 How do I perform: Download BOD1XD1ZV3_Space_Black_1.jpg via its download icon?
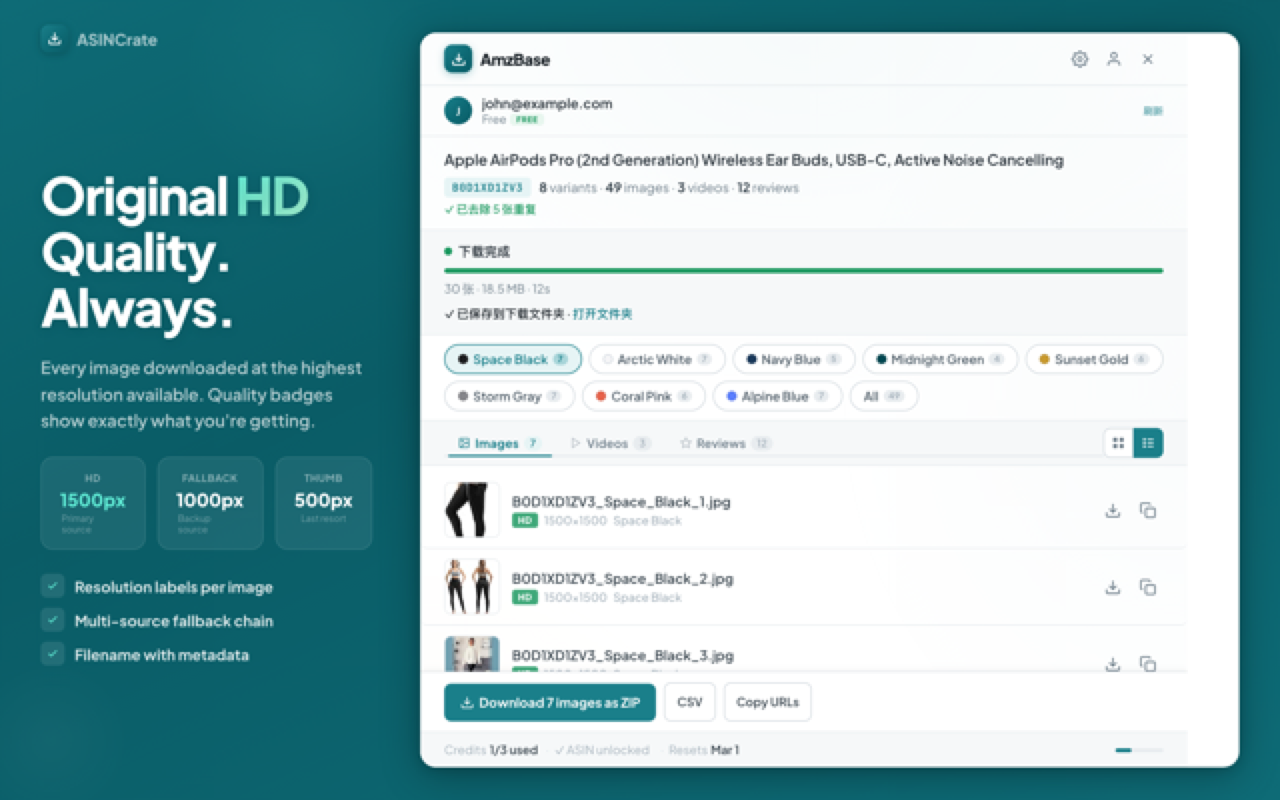[1113, 510]
